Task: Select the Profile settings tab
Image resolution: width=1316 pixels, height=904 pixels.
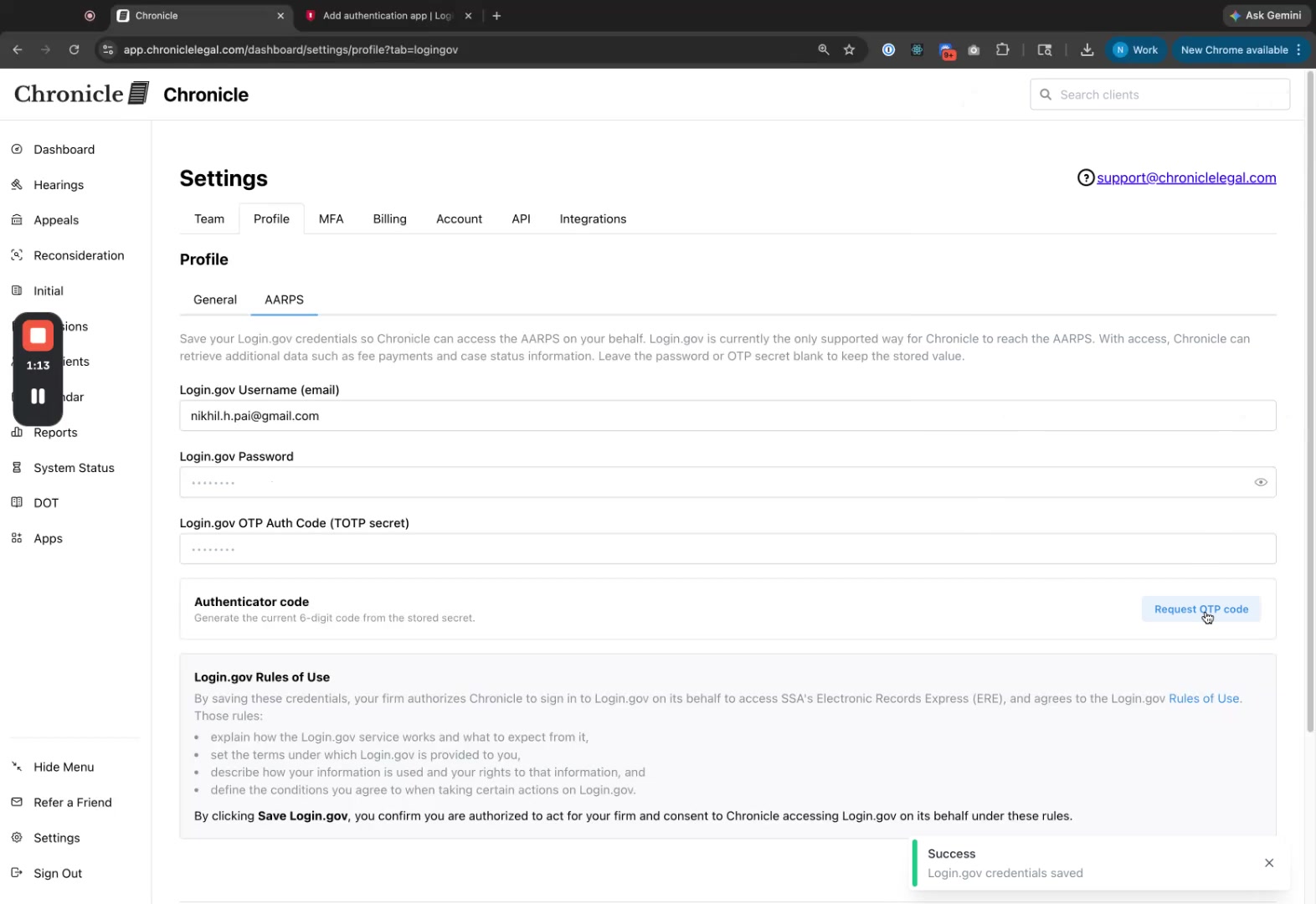Action: (x=271, y=218)
